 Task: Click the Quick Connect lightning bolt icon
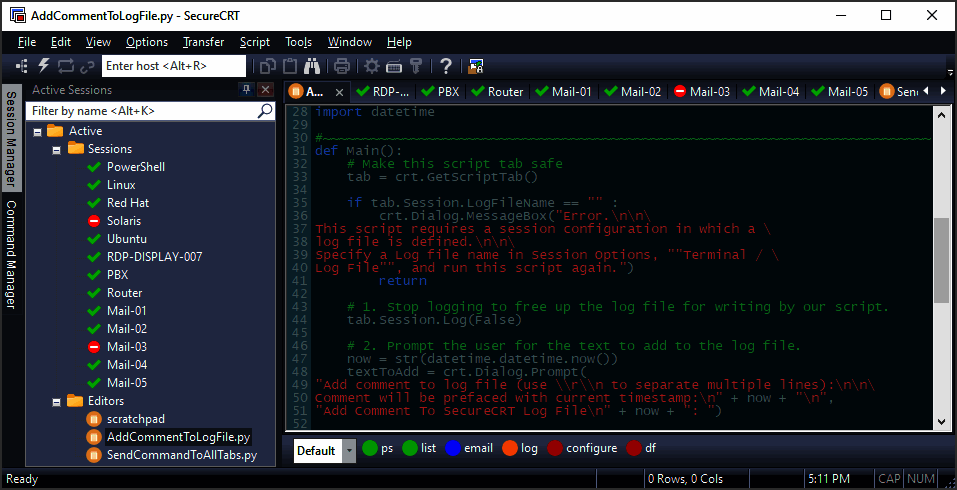tap(44, 66)
